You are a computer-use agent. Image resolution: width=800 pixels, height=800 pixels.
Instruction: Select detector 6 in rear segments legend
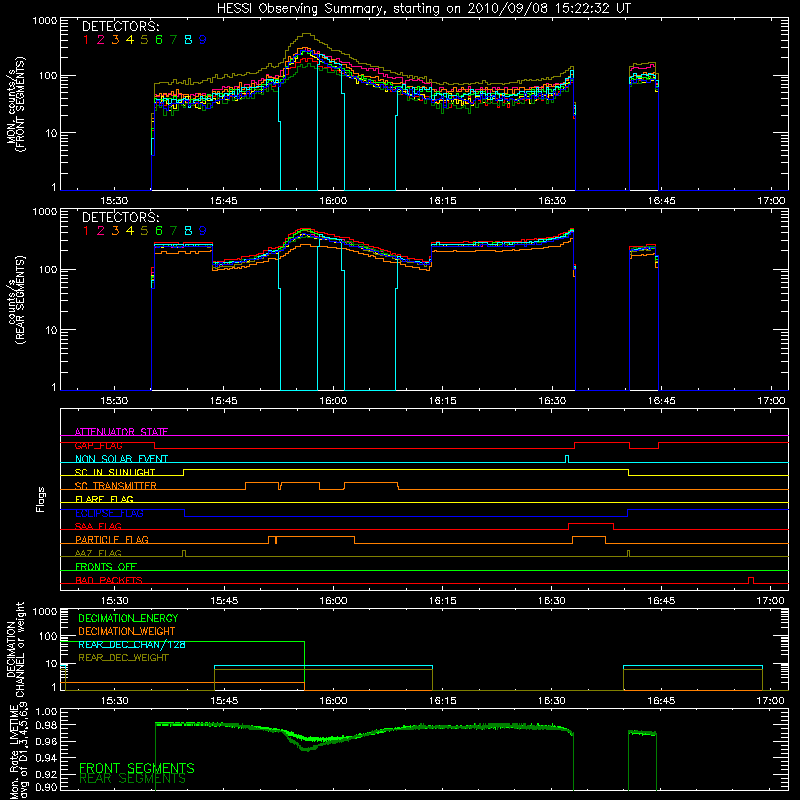pyautogui.click(x=159, y=231)
